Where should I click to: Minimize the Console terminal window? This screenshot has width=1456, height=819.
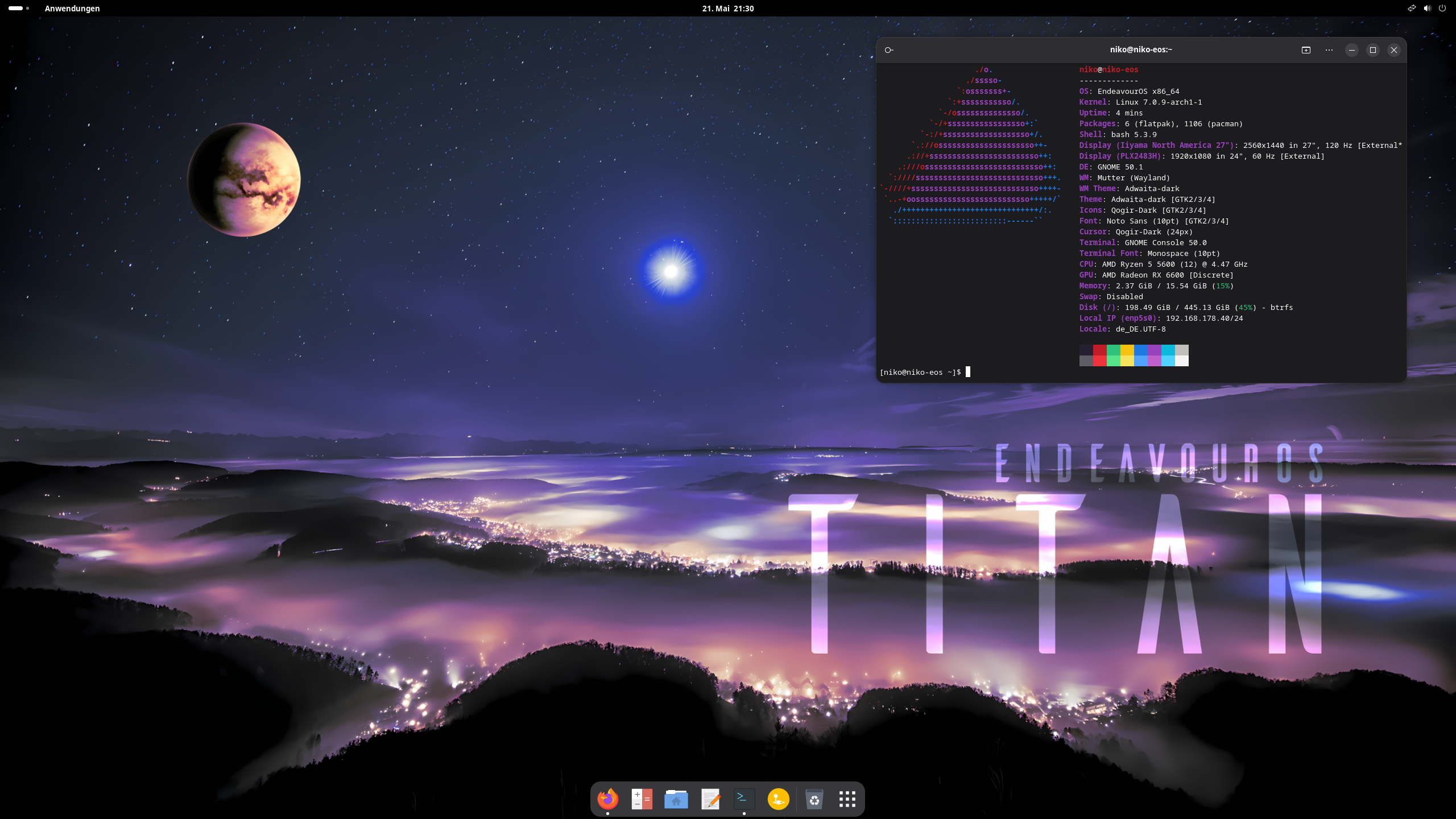coord(1352,50)
